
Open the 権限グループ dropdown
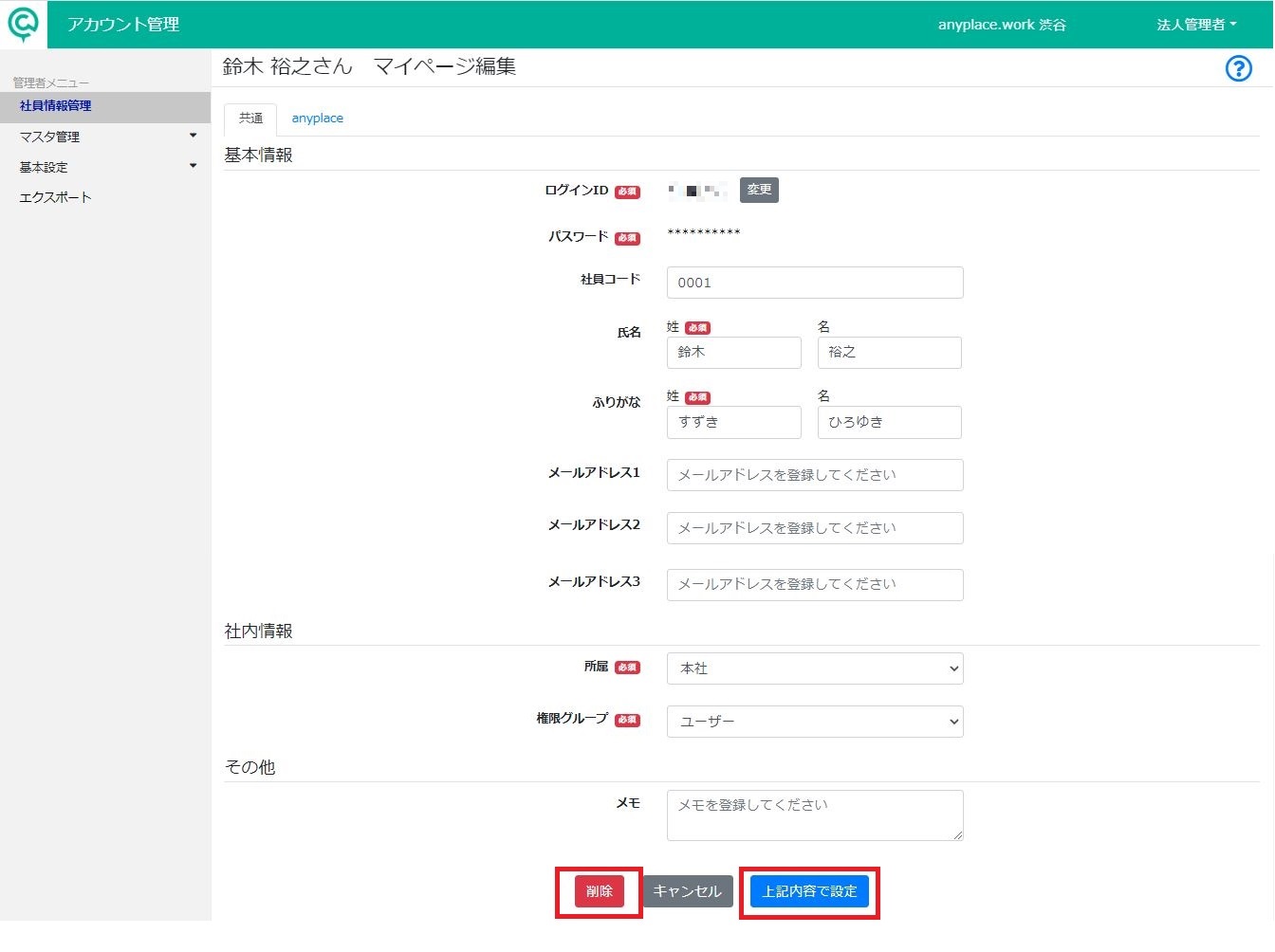click(815, 722)
